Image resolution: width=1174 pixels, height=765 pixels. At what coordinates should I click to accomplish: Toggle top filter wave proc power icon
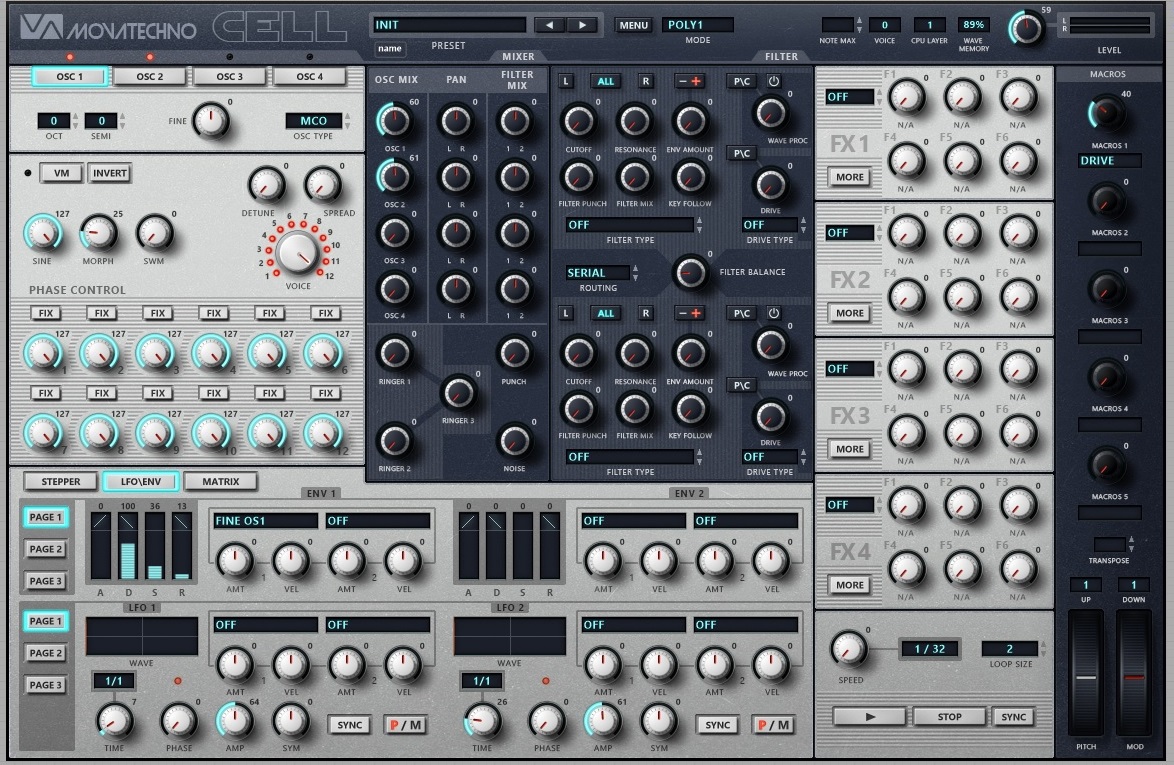pos(774,81)
